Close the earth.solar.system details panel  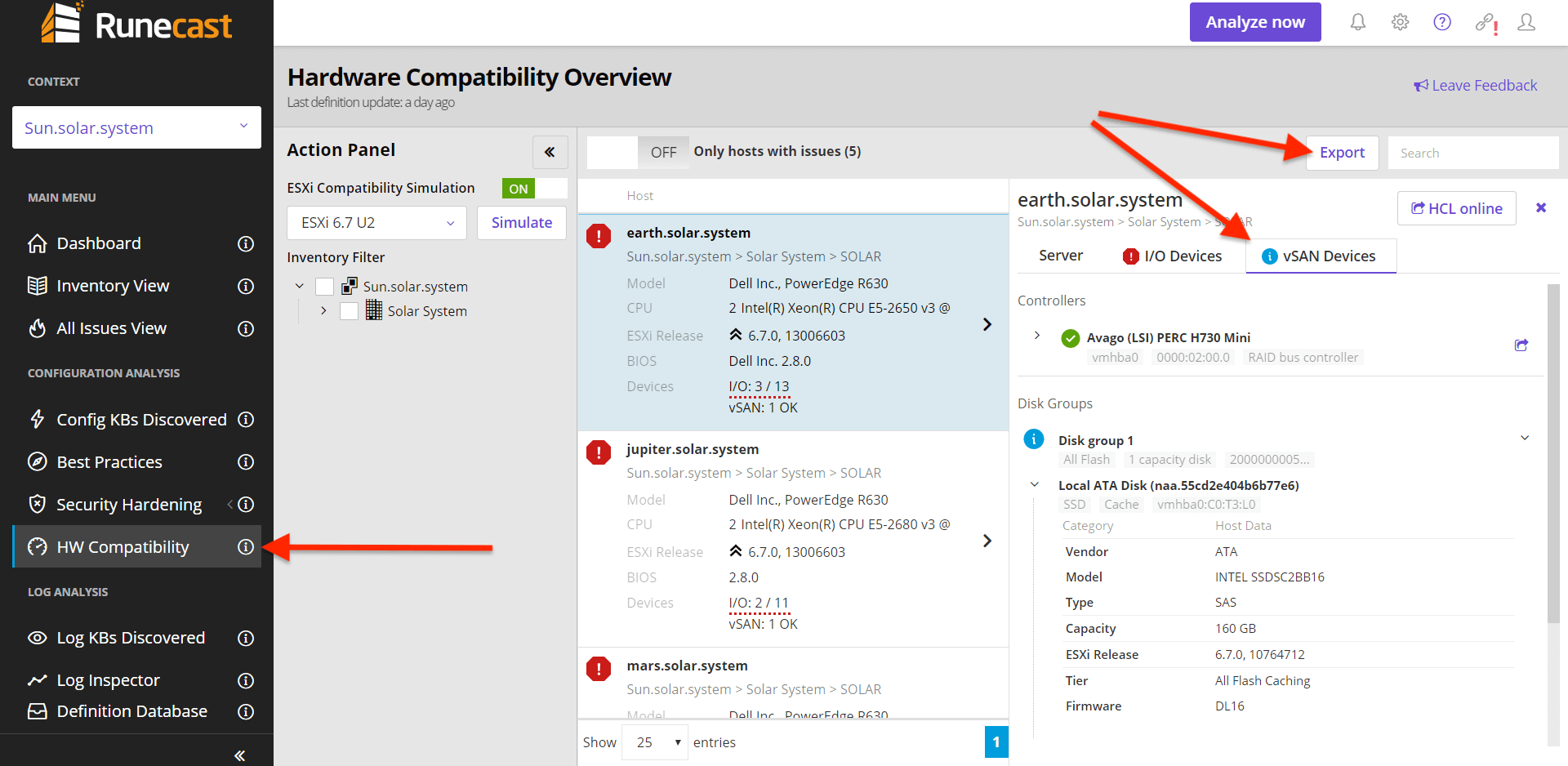(x=1541, y=207)
